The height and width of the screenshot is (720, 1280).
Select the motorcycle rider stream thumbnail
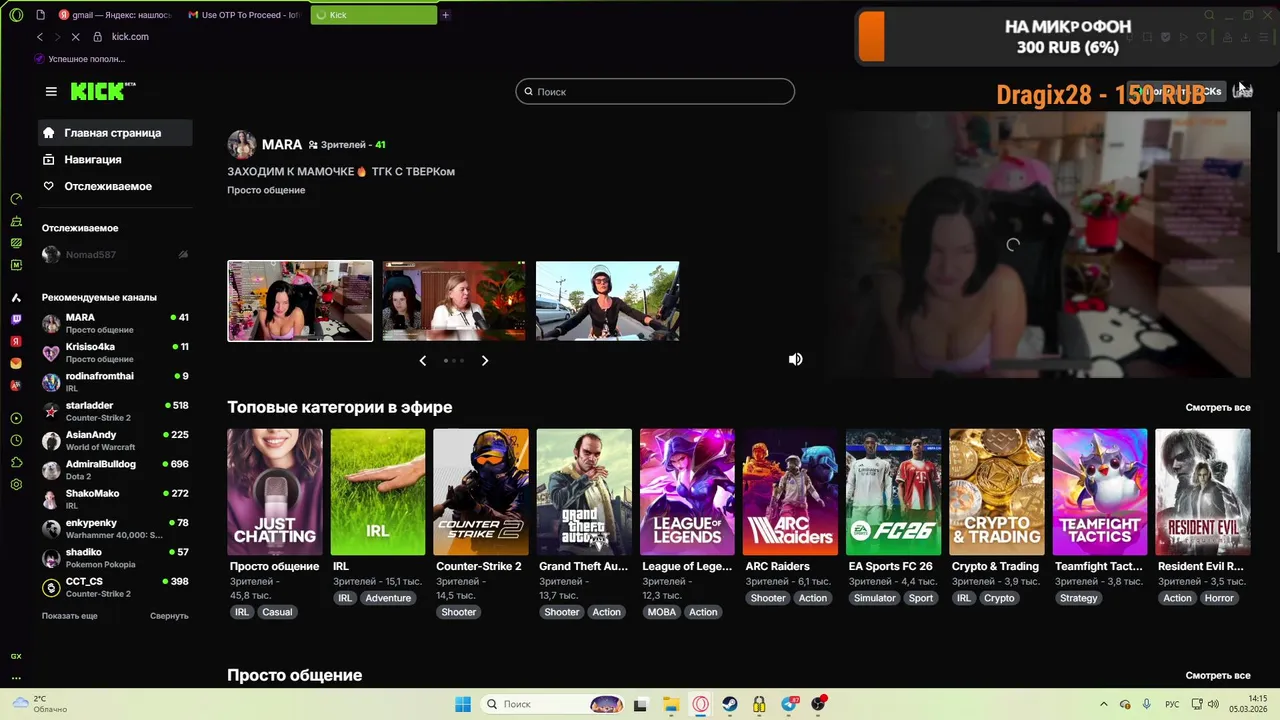[607, 301]
